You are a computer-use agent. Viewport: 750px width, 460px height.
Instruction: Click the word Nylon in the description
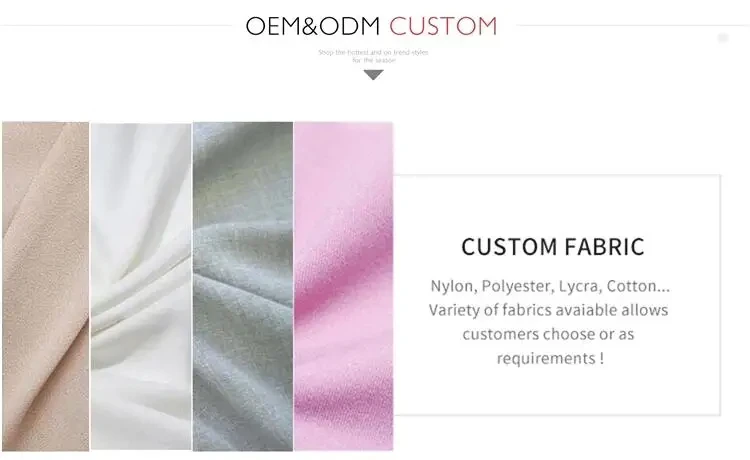point(455,285)
